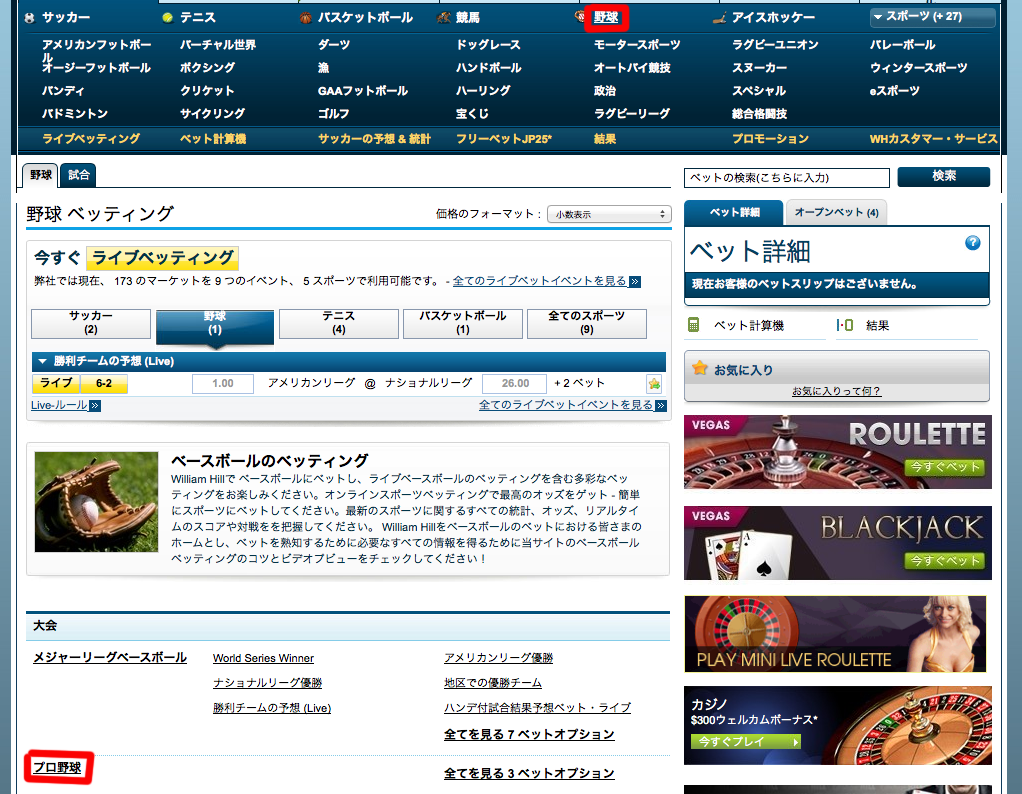Open the 価格のフォーマット dropdown

tap(608, 214)
